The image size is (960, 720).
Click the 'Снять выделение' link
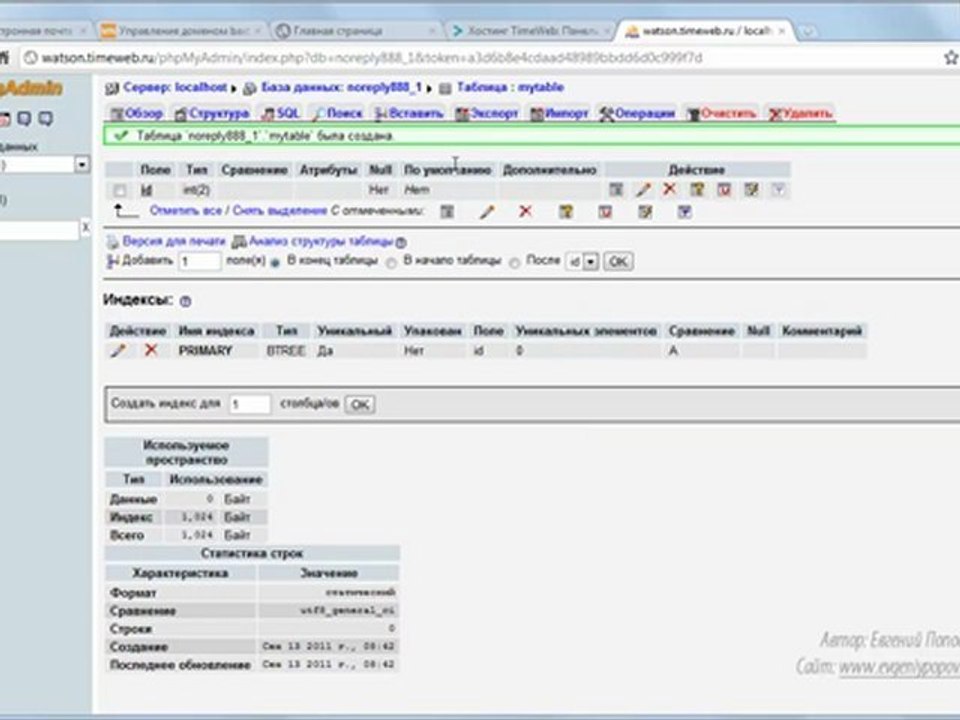pos(280,211)
